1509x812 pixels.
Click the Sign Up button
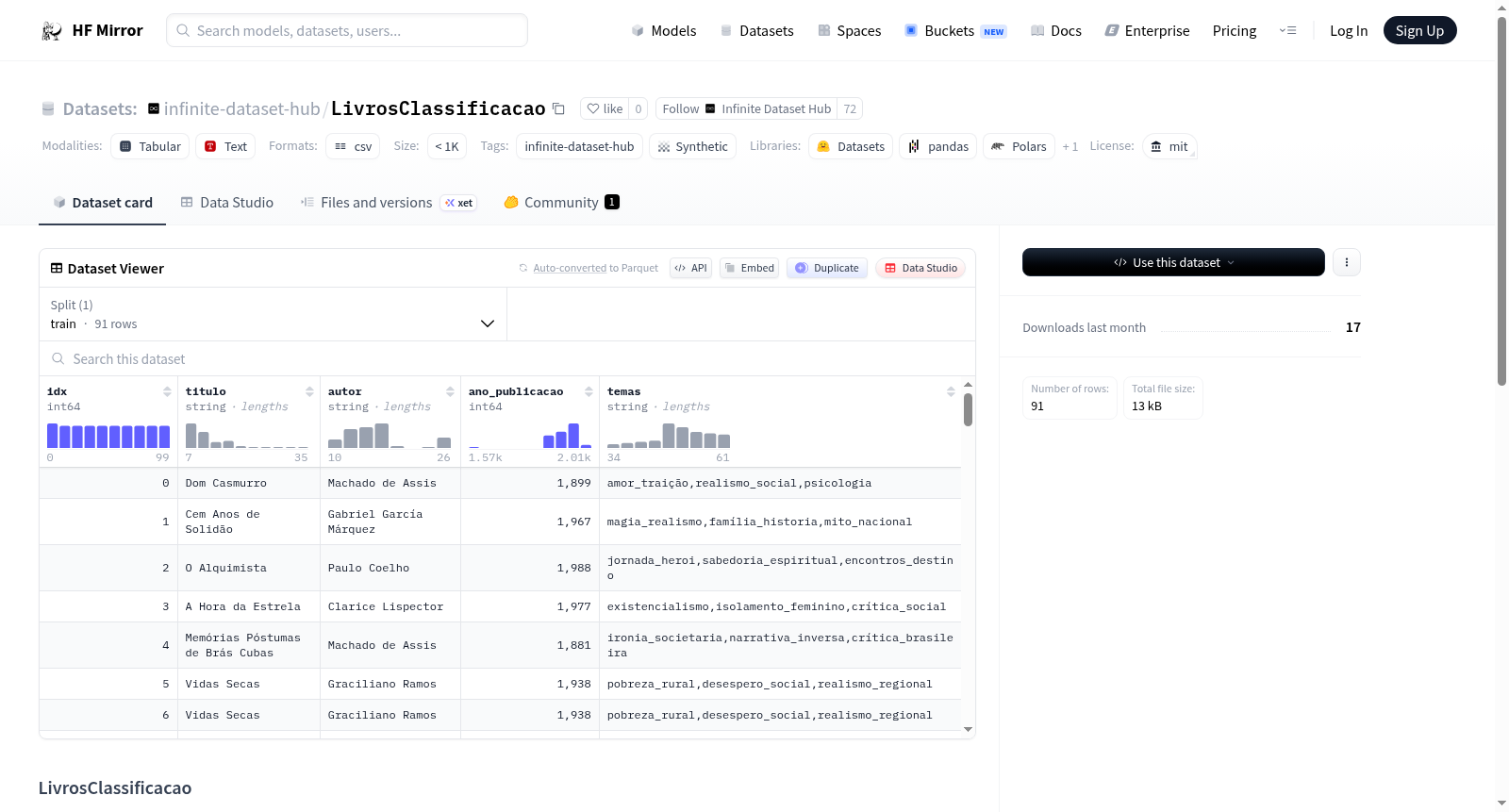click(x=1419, y=30)
